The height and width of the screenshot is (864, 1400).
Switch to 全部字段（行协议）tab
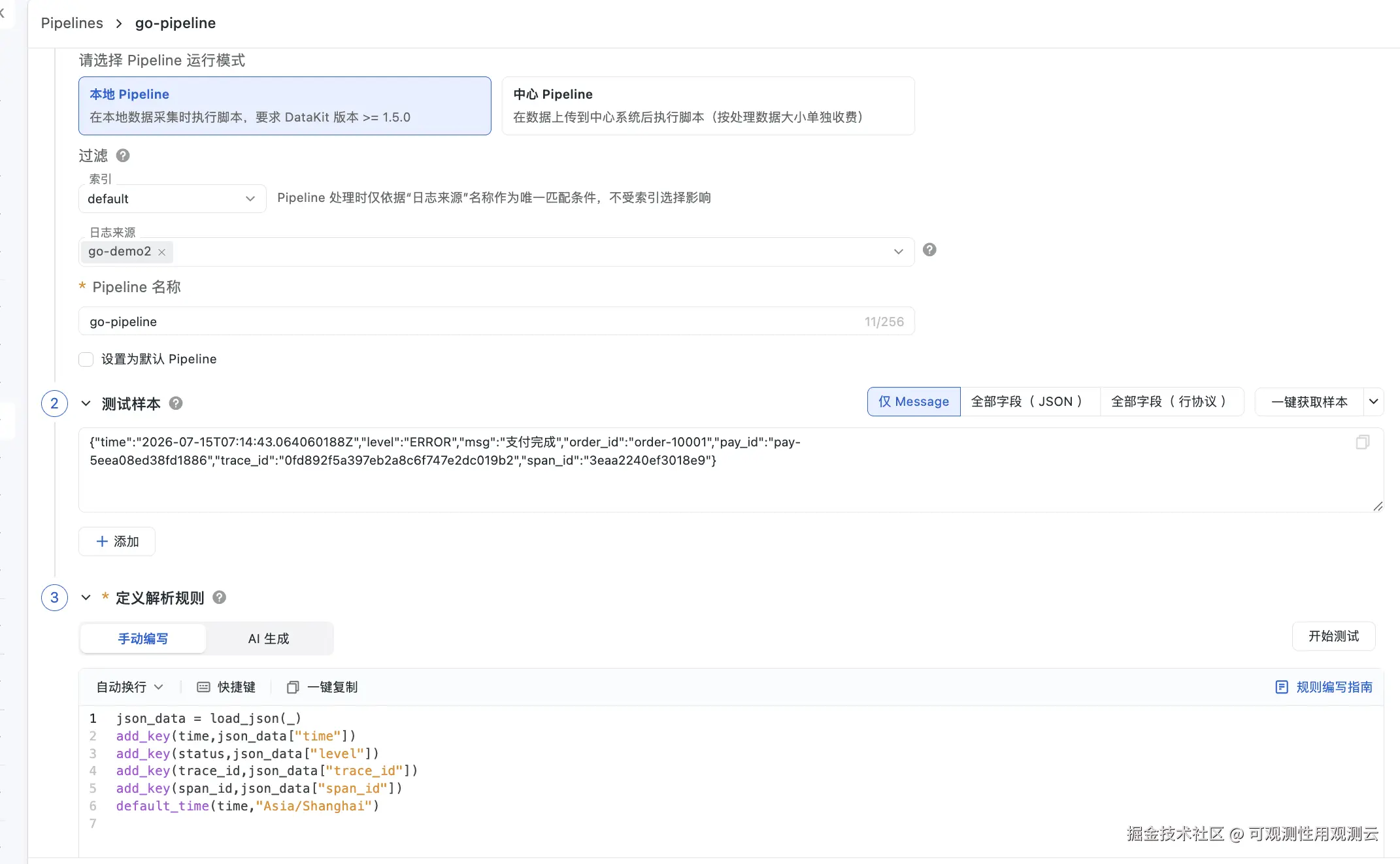click(1172, 401)
